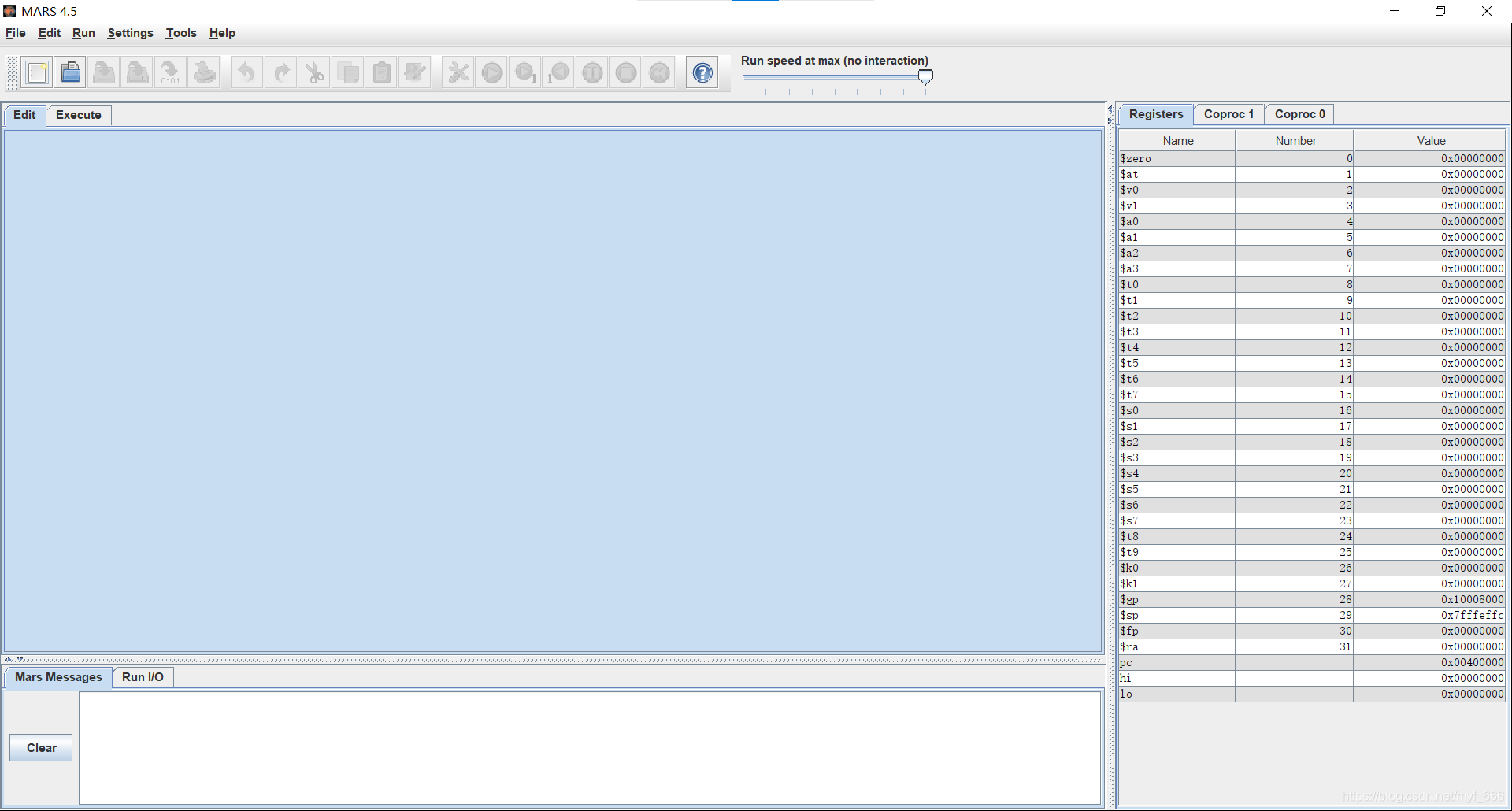Select the lo register row name

[x=1177, y=694]
